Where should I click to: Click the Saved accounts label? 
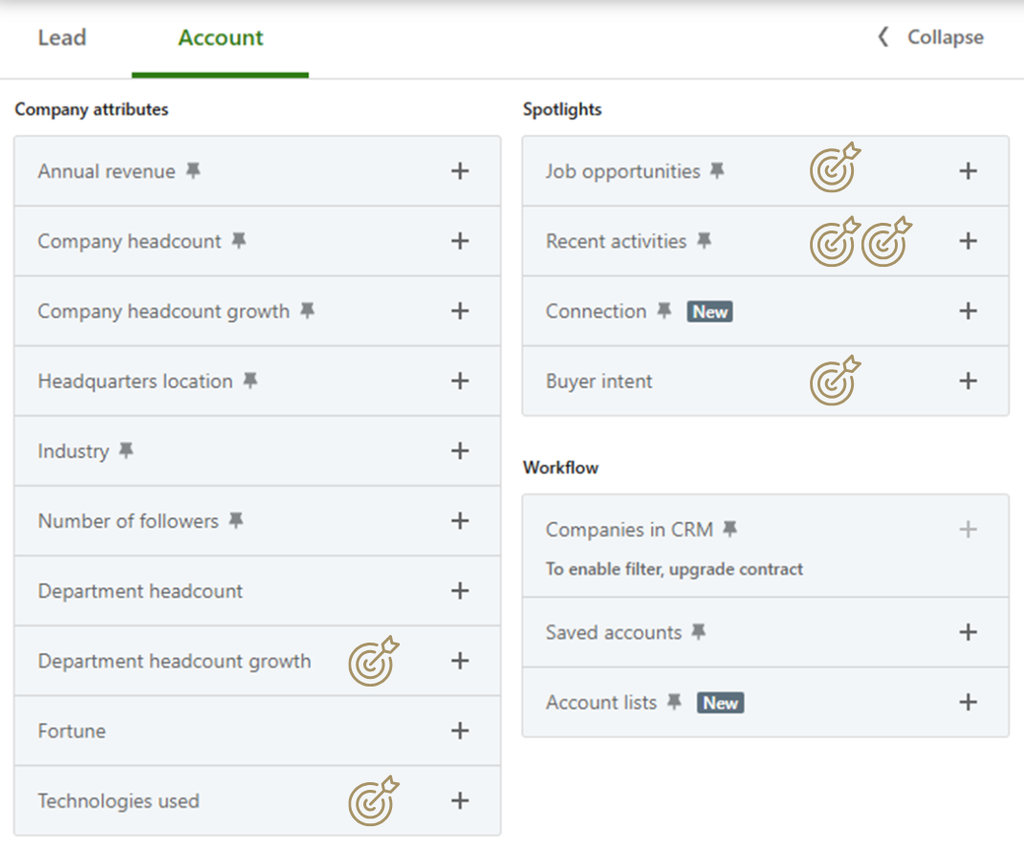(x=613, y=633)
